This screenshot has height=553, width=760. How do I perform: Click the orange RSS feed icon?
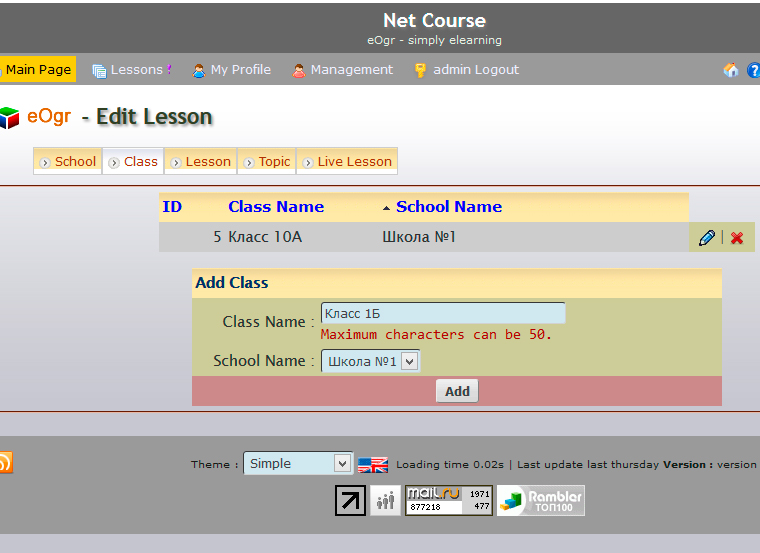5,462
